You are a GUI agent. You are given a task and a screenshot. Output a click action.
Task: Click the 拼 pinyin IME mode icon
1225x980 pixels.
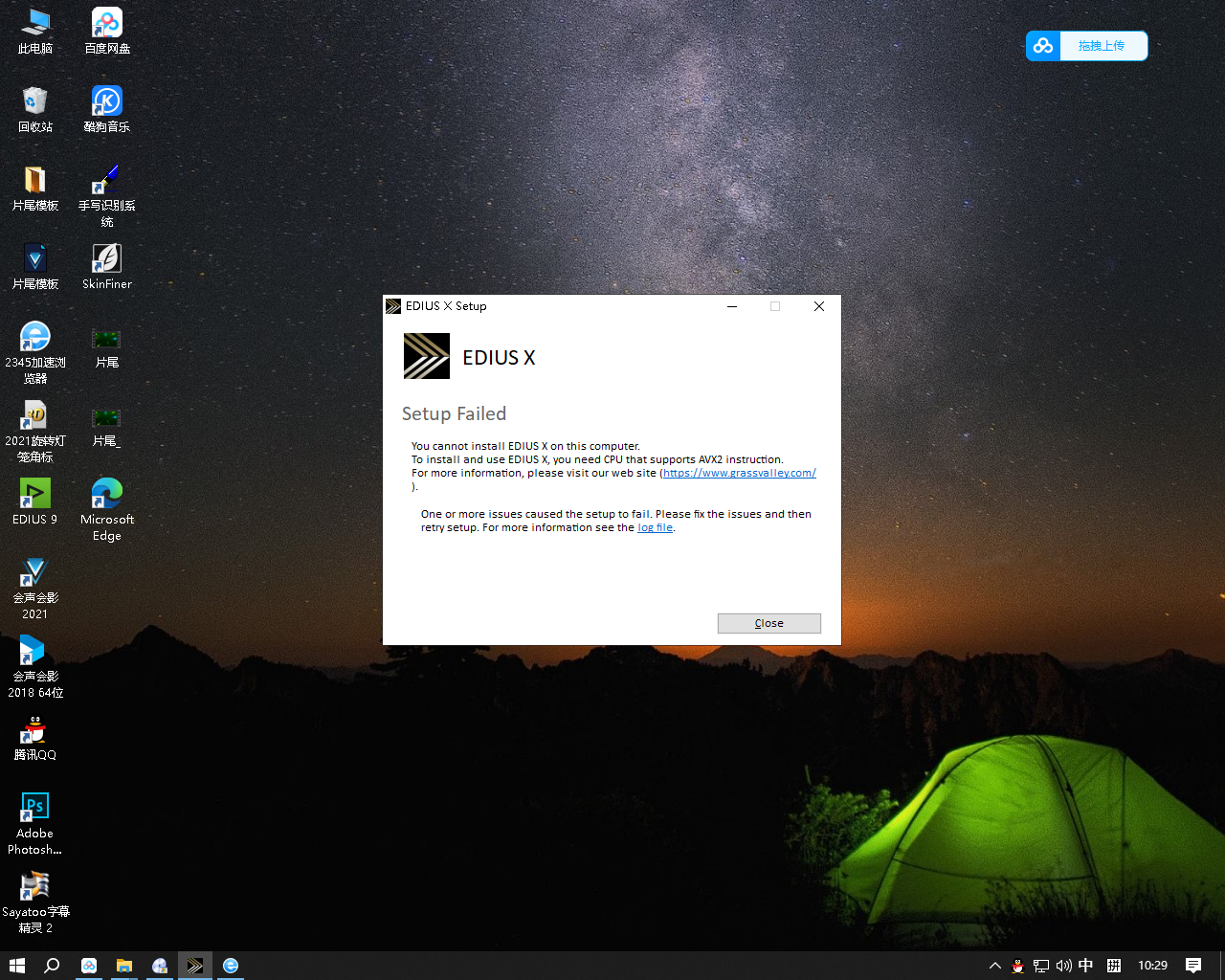coord(1114,966)
